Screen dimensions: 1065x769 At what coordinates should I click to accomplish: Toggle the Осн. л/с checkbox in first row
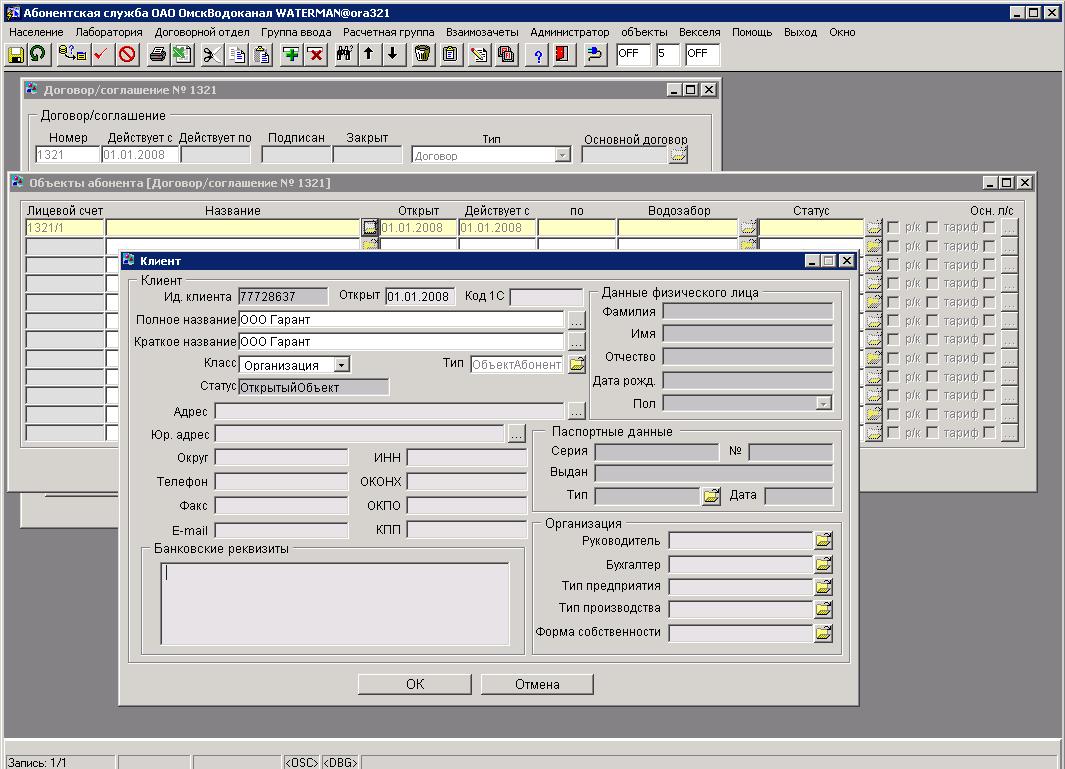(989, 228)
